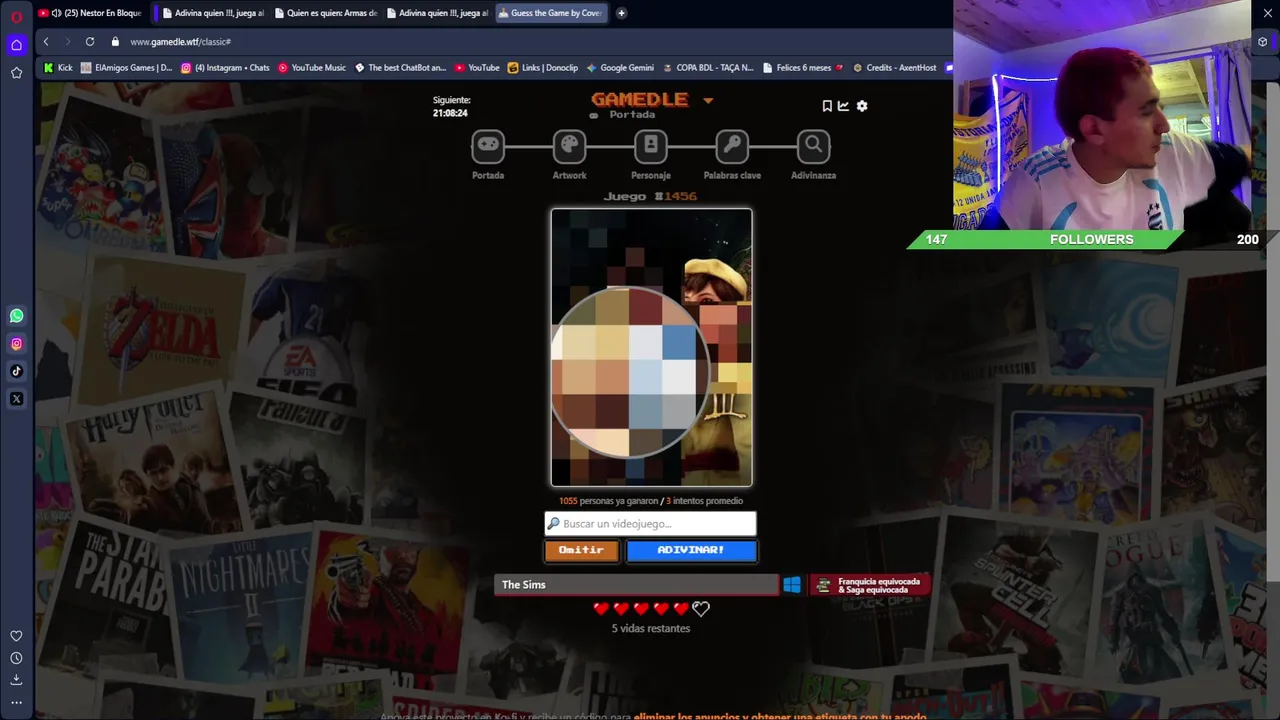Open The best ChatBot bookmark
Viewport: 1280px width, 720px height.
[400, 68]
